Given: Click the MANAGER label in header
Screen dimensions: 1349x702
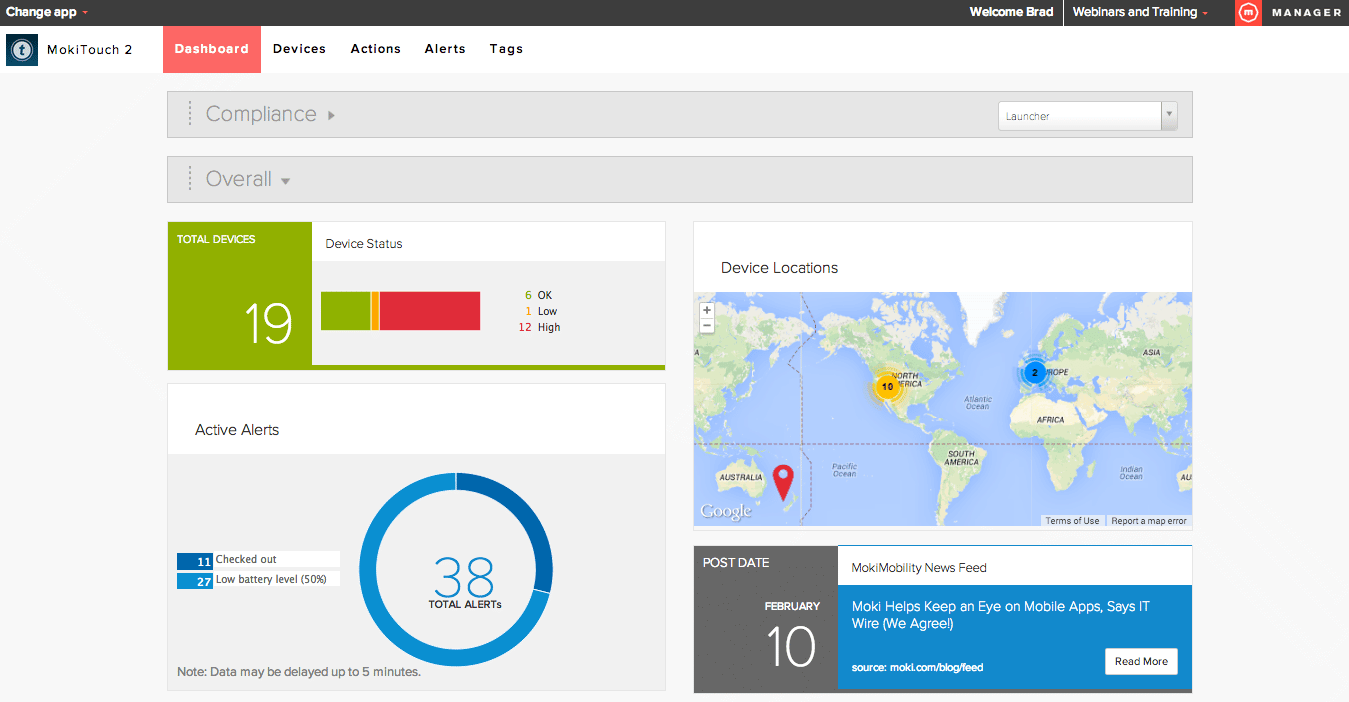Looking at the screenshot, I should click(x=1306, y=13).
